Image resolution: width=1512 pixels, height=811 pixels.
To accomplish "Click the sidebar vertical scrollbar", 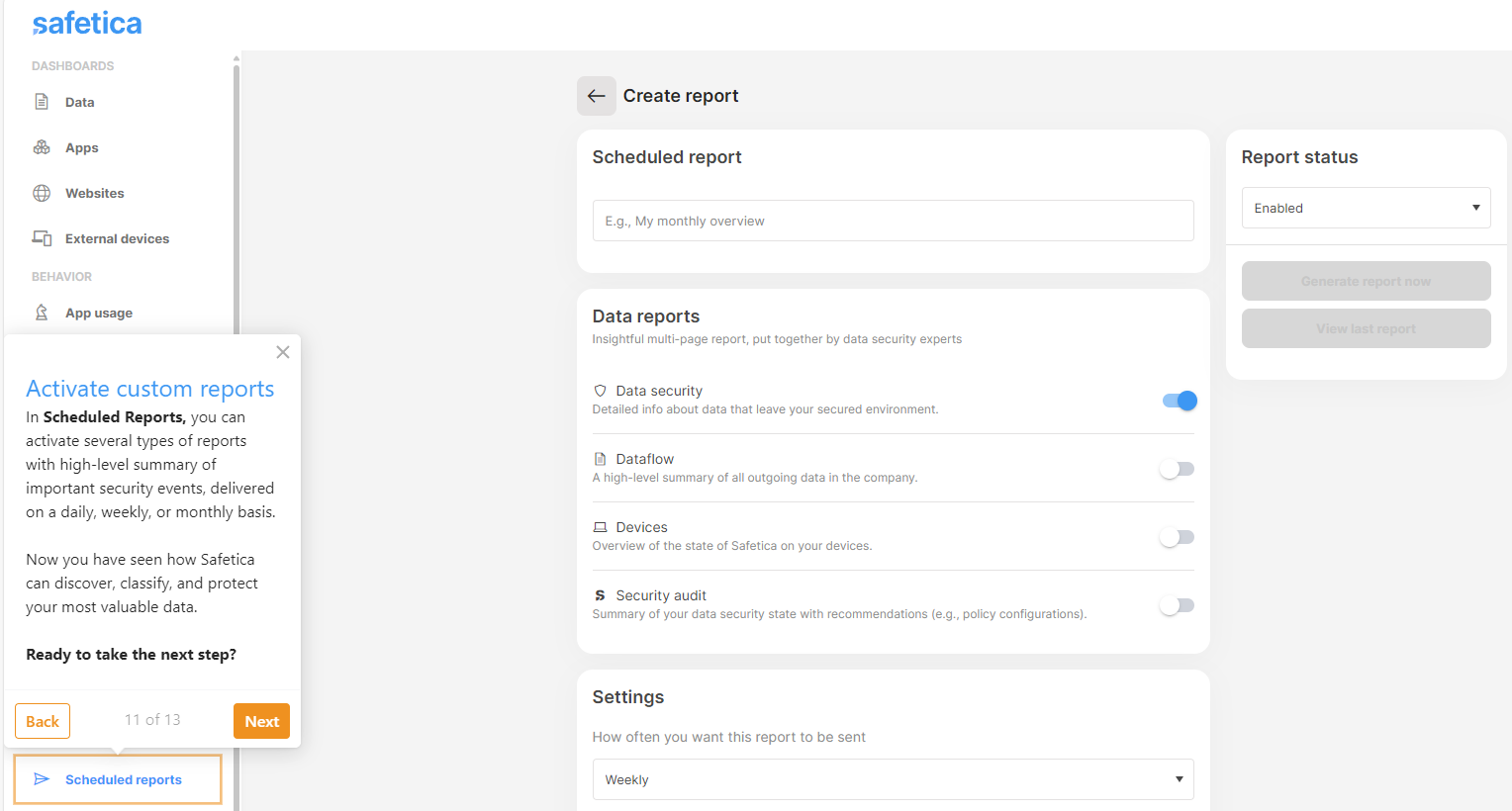I will 236,198.
